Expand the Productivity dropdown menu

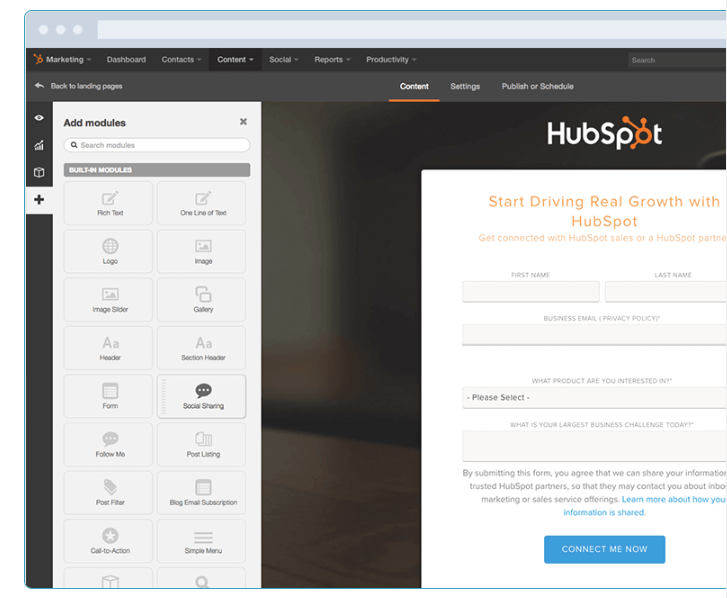[391, 59]
